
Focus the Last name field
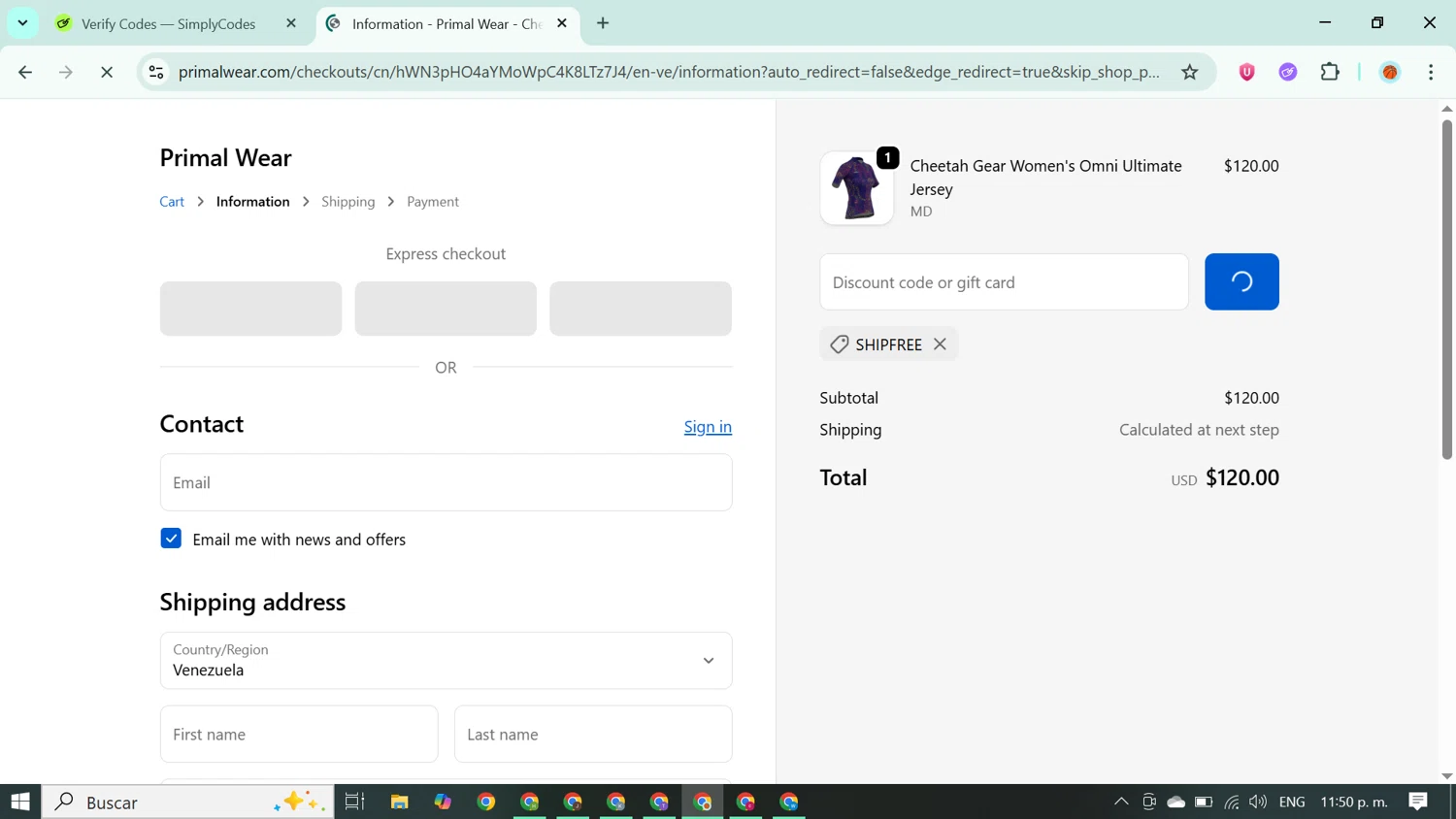[x=593, y=735]
